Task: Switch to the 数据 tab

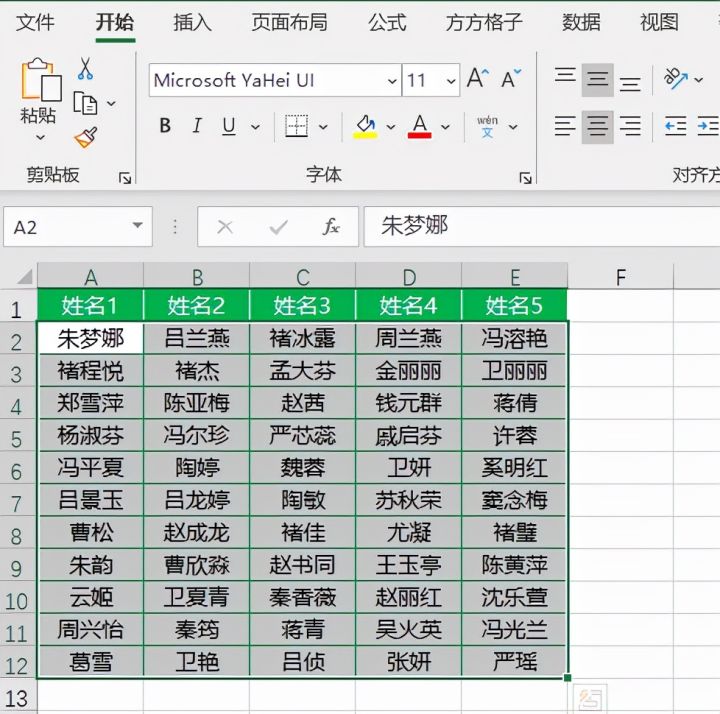Action: pyautogui.click(x=581, y=22)
